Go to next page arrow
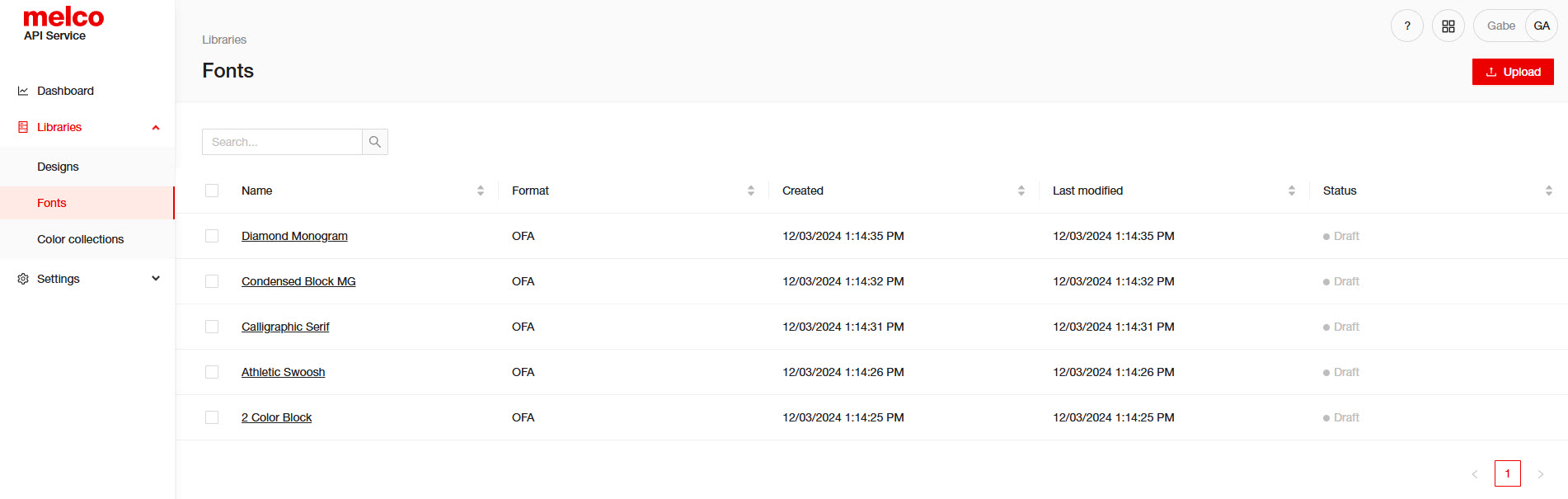The image size is (1568, 499). [1541, 474]
